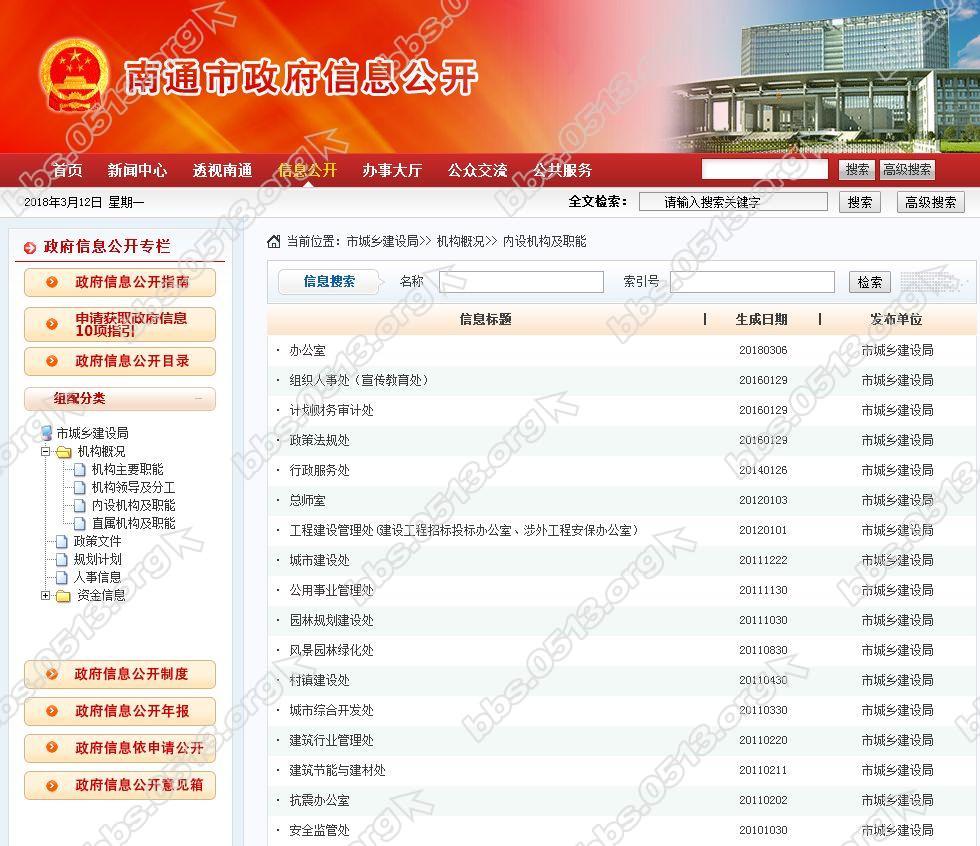
Task: Click the arrow icon on 政府信息公开指南
Action: 52,282
